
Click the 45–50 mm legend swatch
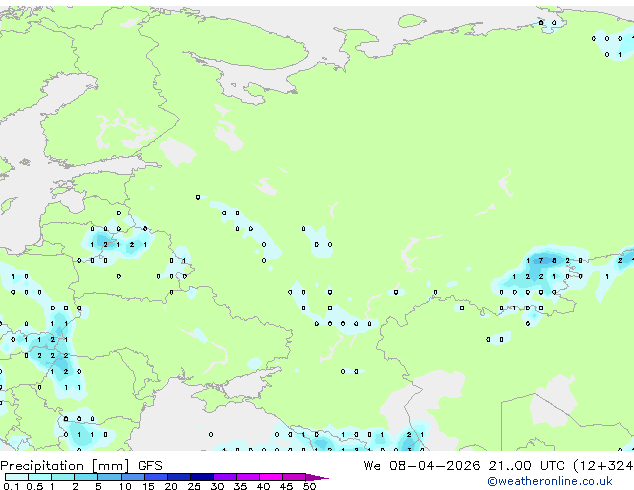[x=294, y=477]
